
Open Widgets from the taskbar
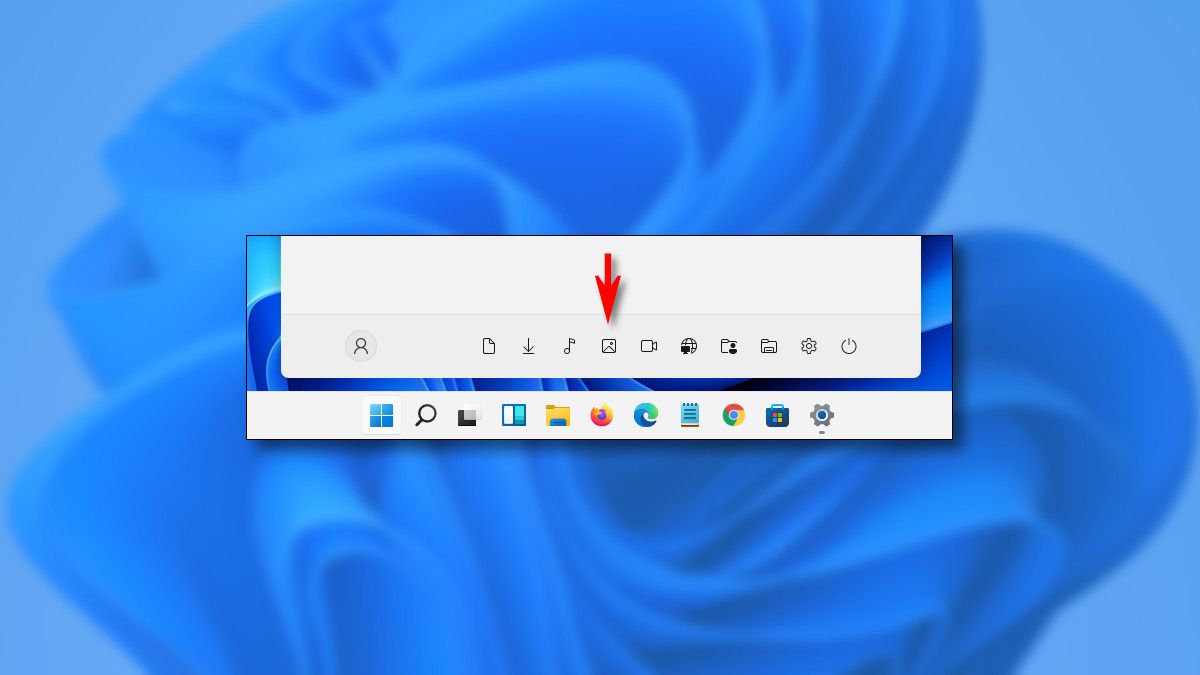[x=514, y=415]
